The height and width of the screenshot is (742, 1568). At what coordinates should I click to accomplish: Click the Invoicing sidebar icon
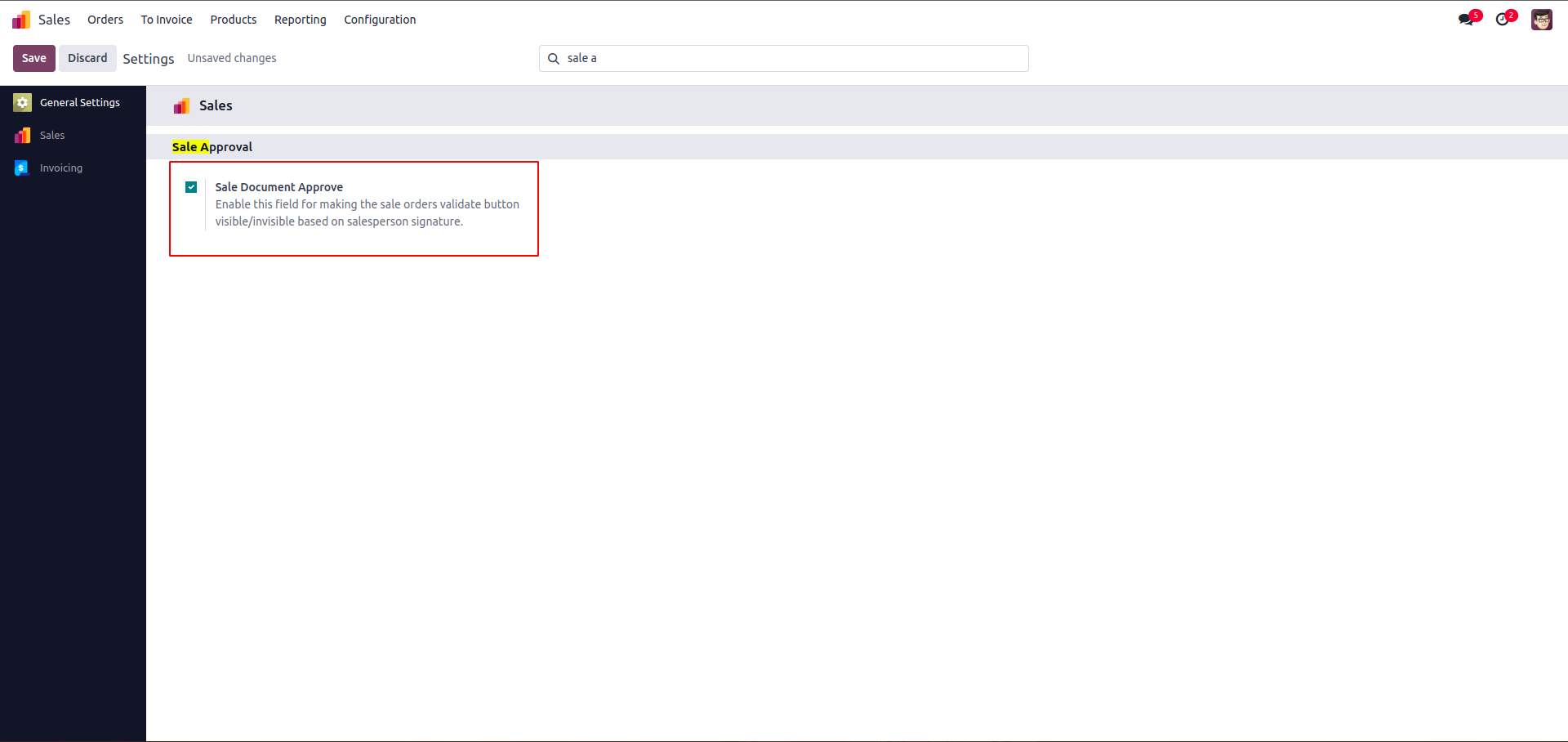click(x=23, y=168)
